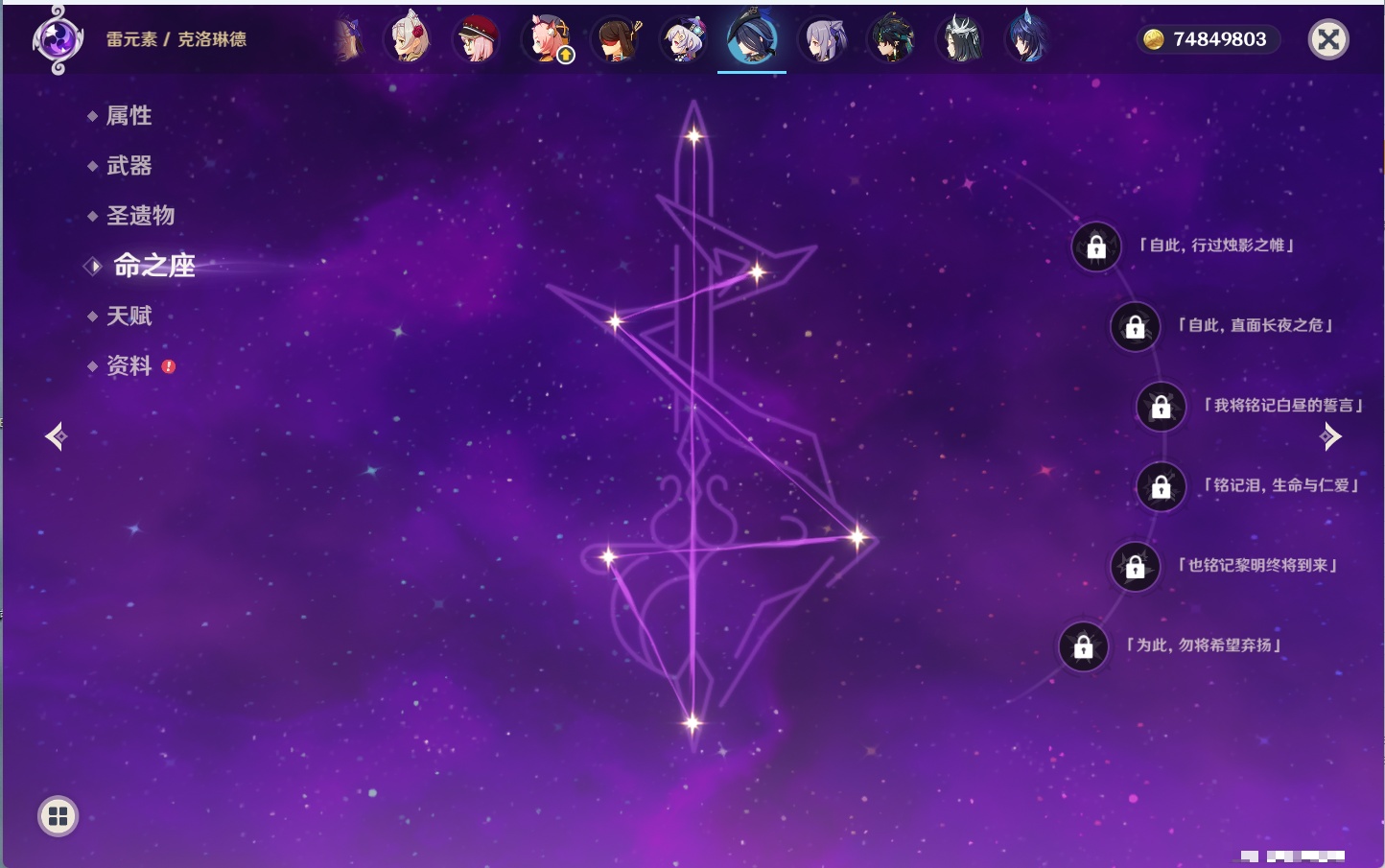Choose the pink-haired portrait with the arrow badge
The width and height of the screenshot is (1385, 868).
click(547, 38)
